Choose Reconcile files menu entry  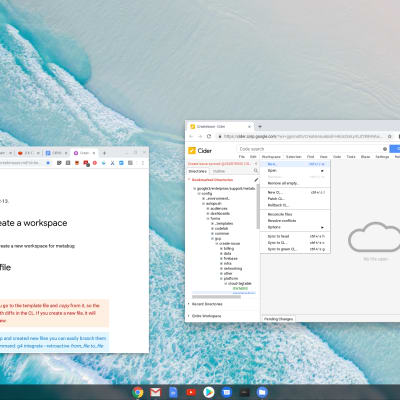click(x=295, y=214)
